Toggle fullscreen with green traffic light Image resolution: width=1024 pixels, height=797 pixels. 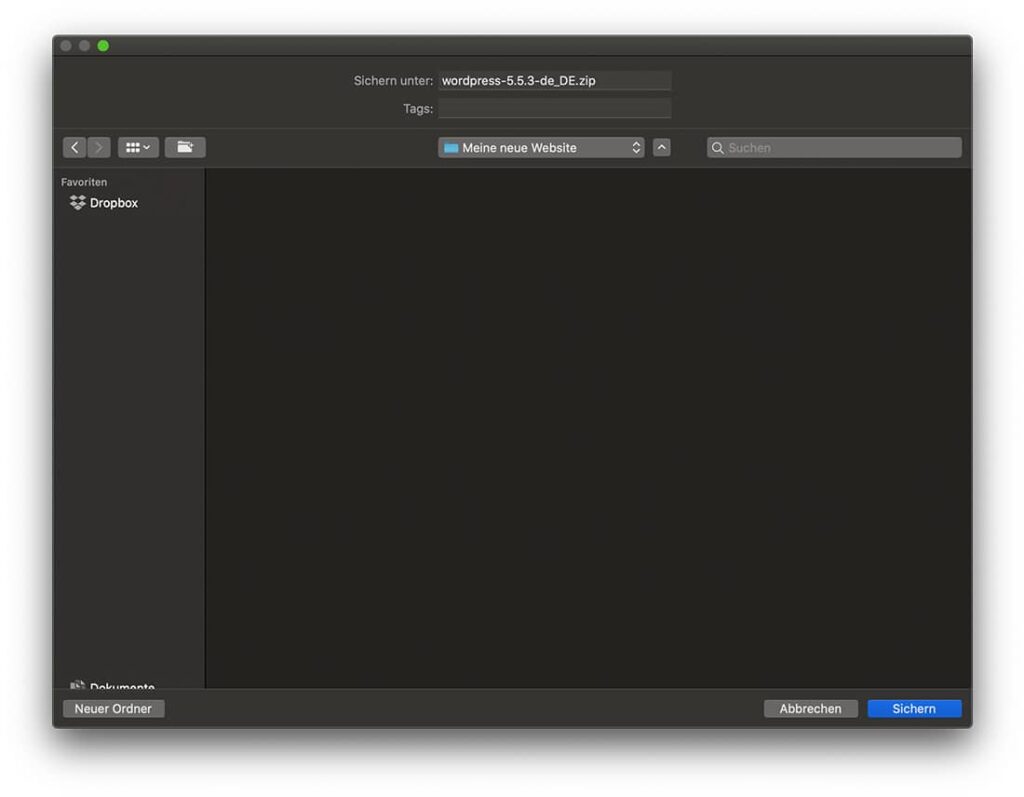coord(102,45)
